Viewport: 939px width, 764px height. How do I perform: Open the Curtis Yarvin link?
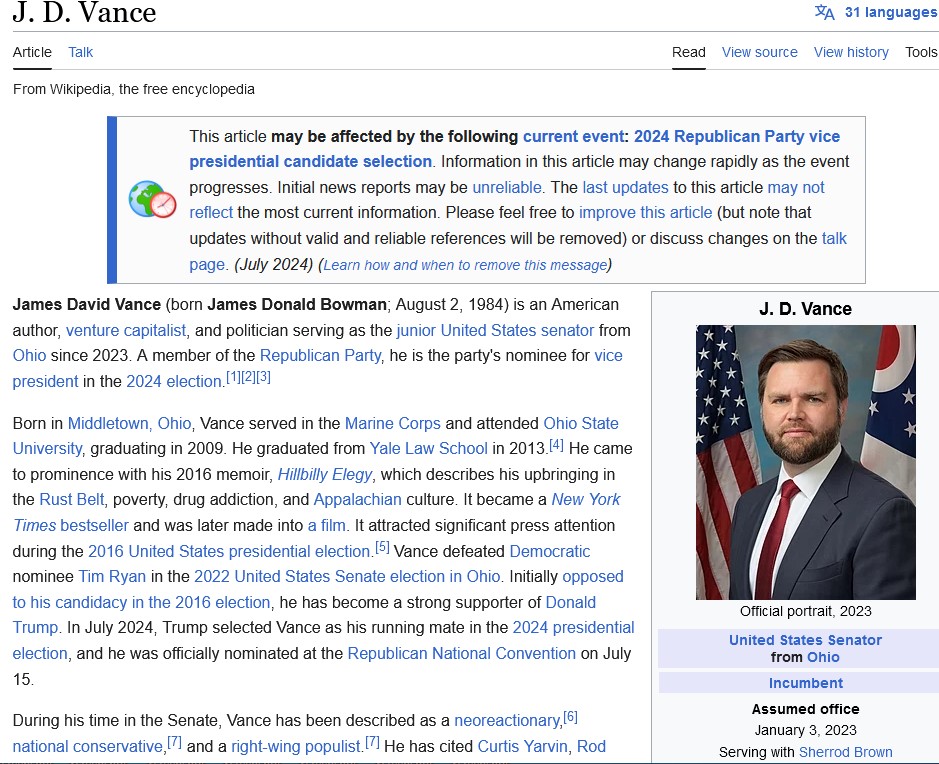point(522,747)
